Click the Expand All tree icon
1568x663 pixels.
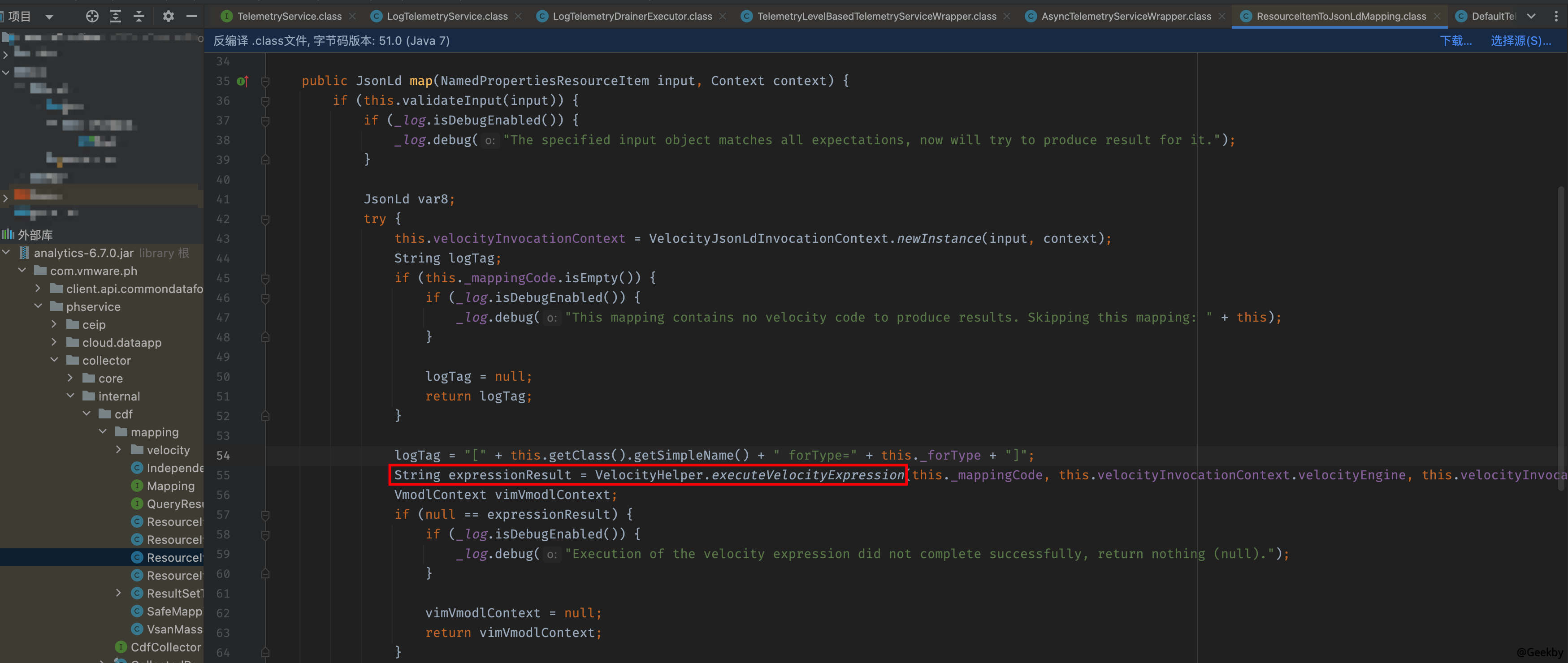[116, 17]
